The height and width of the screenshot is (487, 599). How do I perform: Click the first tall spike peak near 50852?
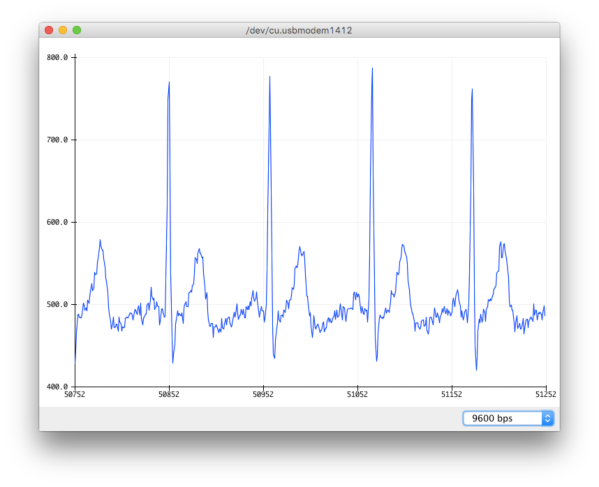(169, 83)
